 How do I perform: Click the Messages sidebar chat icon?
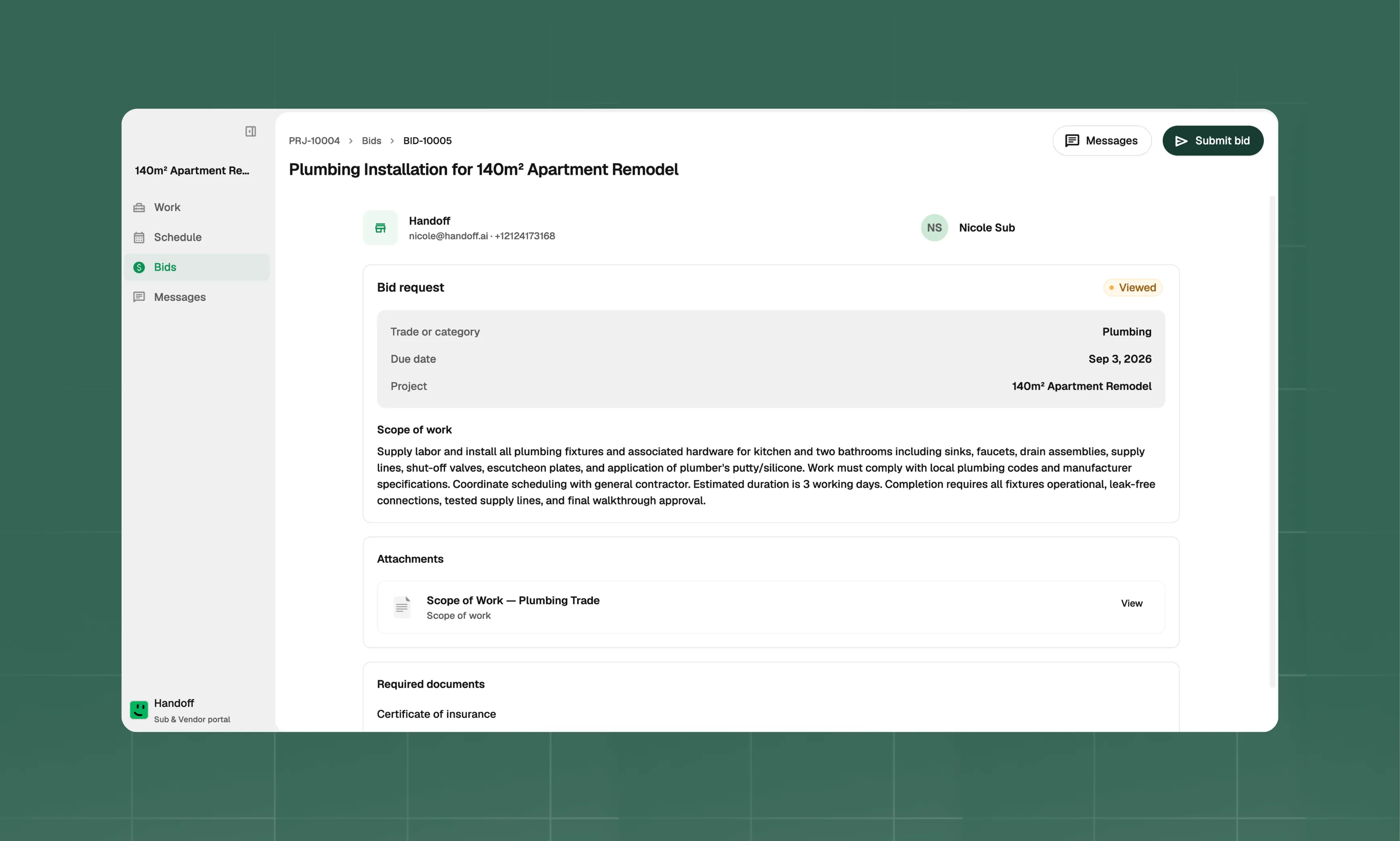pyautogui.click(x=139, y=297)
